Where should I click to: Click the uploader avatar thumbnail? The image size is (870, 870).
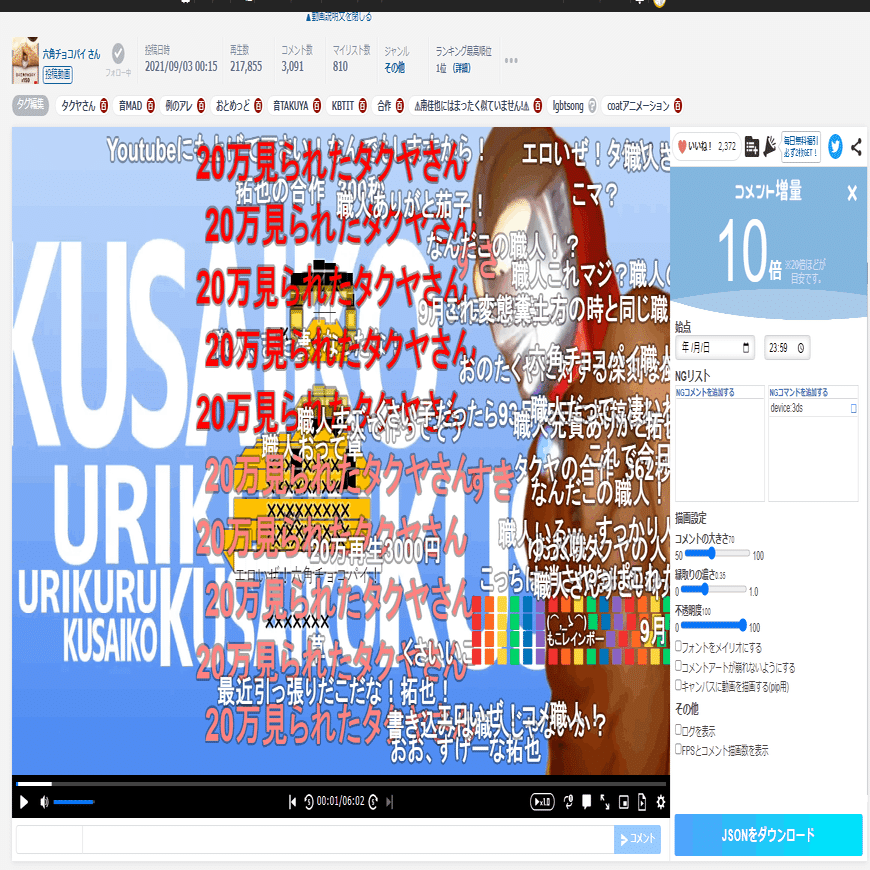tap(26, 60)
